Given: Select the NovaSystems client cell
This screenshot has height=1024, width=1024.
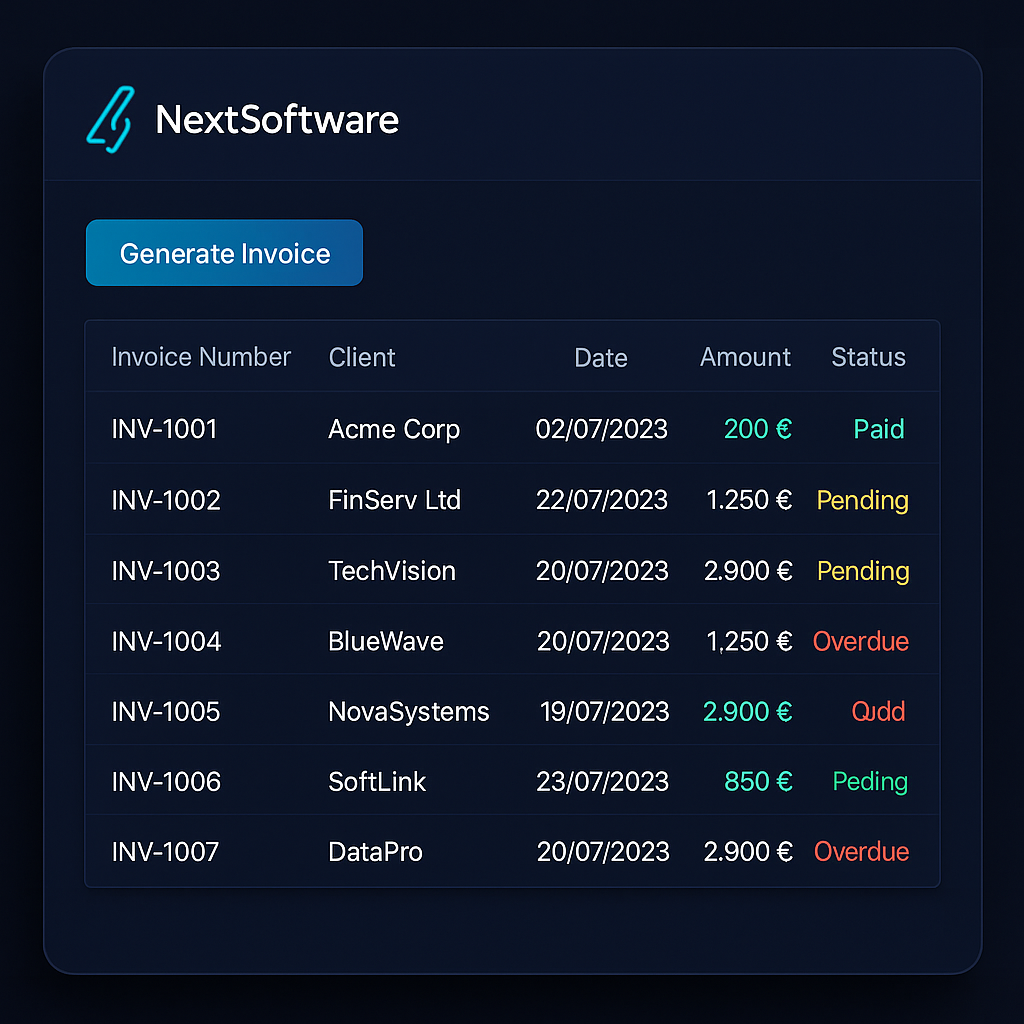Looking at the screenshot, I should point(409,712).
